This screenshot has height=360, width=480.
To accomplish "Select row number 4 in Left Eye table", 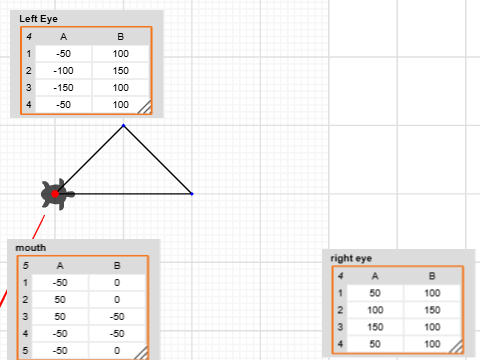I will click(29, 105).
